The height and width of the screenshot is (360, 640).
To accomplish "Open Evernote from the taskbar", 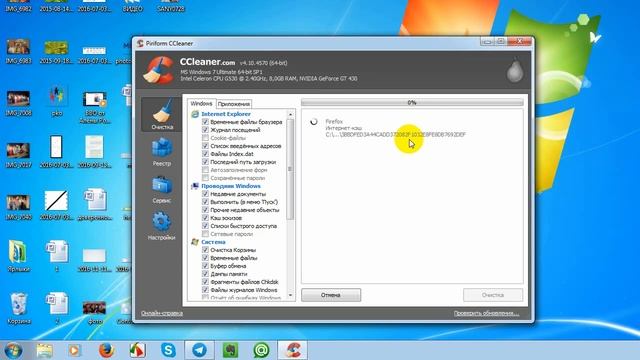I will tap(230, 350).
